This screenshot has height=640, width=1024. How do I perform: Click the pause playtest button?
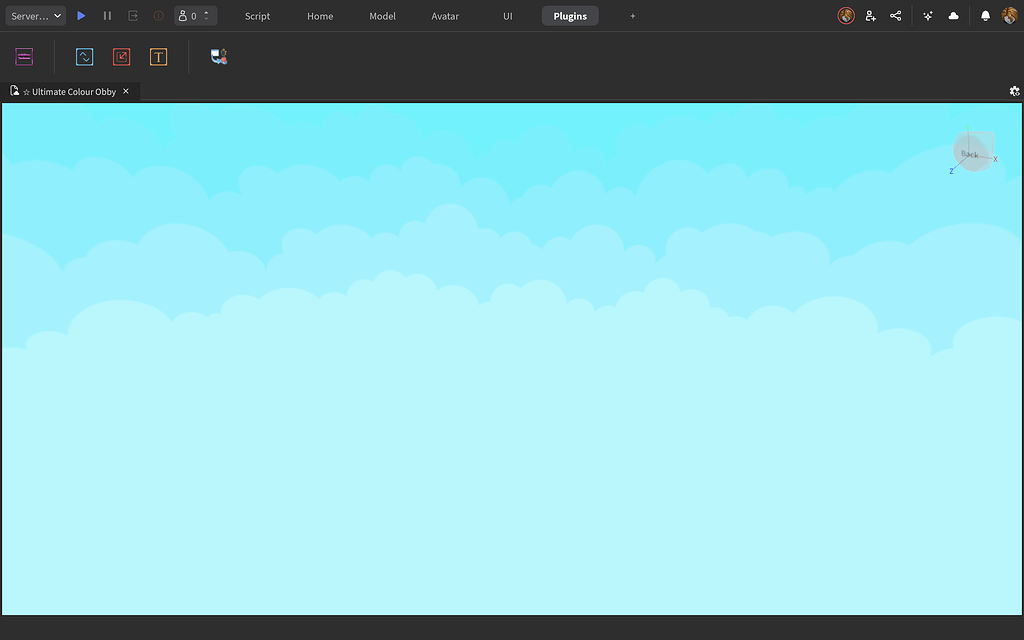tap(107, 16)
